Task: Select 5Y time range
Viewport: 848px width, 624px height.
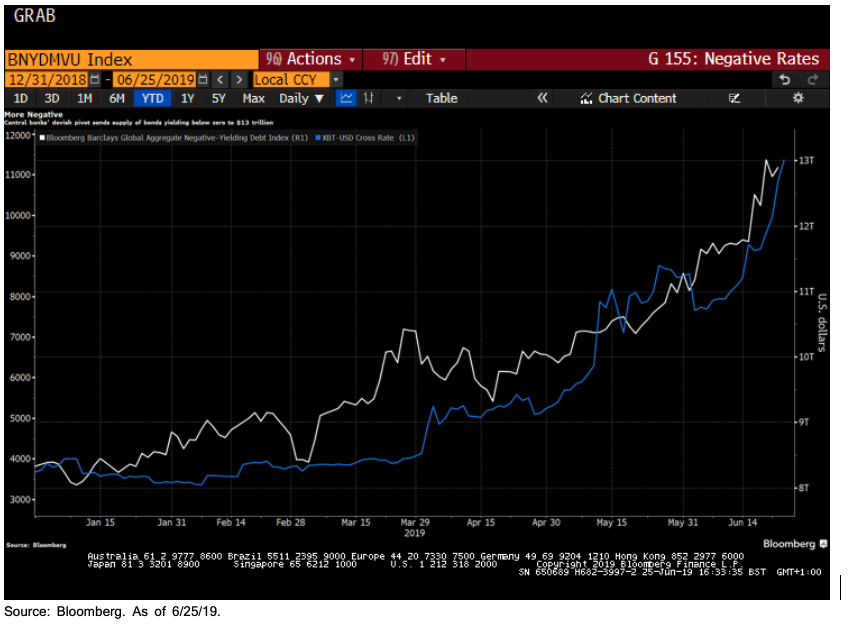Action: point(218,98)
